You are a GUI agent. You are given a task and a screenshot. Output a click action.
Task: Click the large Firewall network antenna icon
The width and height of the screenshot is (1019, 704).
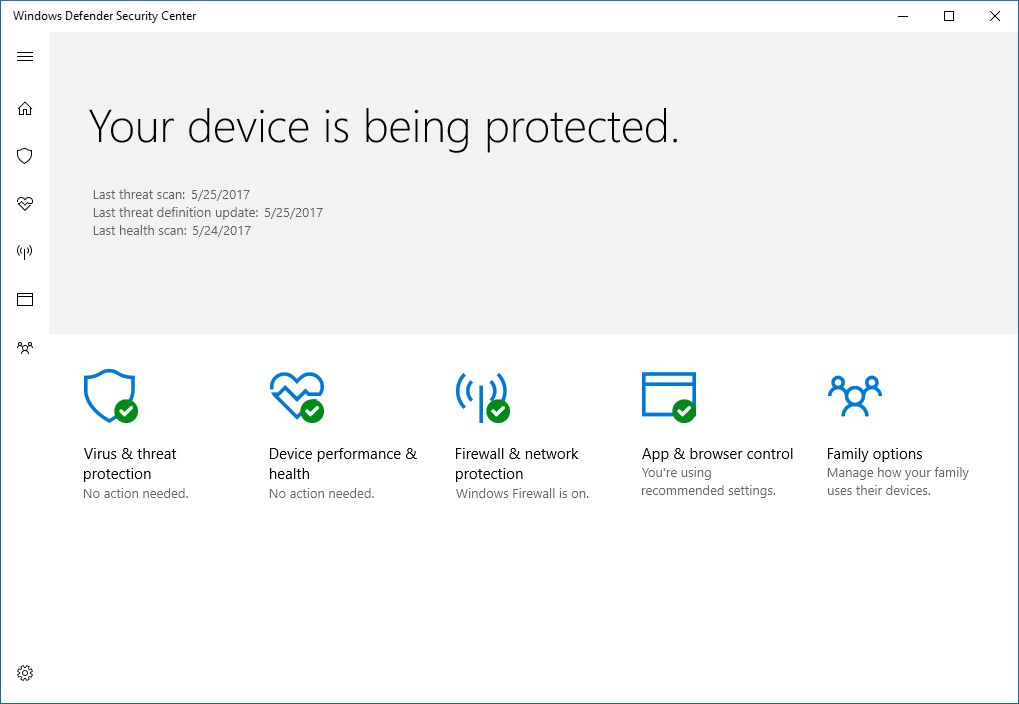pyautogui.click(x=481, y=396)
